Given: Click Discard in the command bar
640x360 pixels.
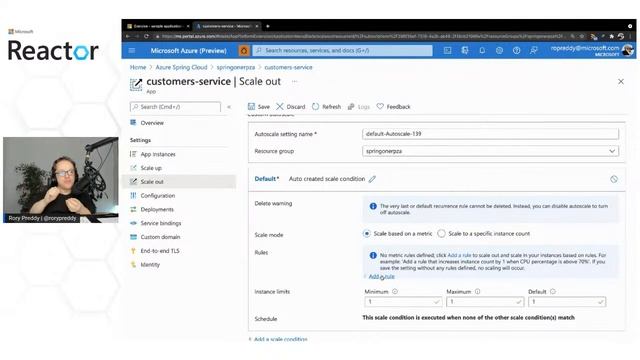Looking at the screenshot, I should 291,107.
